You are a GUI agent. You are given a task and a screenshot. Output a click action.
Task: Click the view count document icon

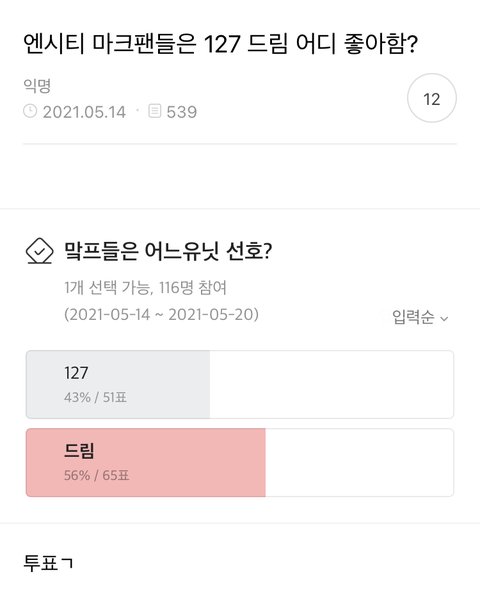pos(155,111)
